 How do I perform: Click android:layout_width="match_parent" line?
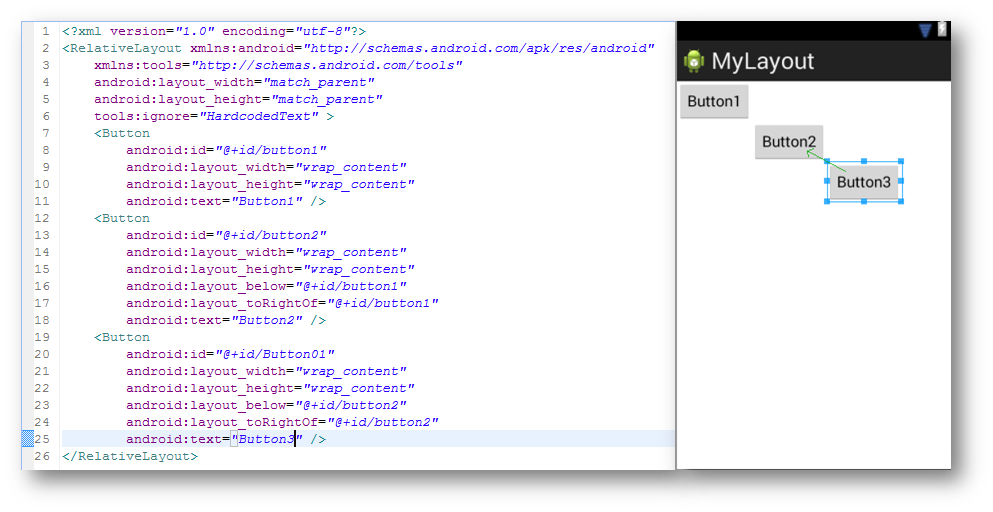pyautogui.click(x=234, y=82)
